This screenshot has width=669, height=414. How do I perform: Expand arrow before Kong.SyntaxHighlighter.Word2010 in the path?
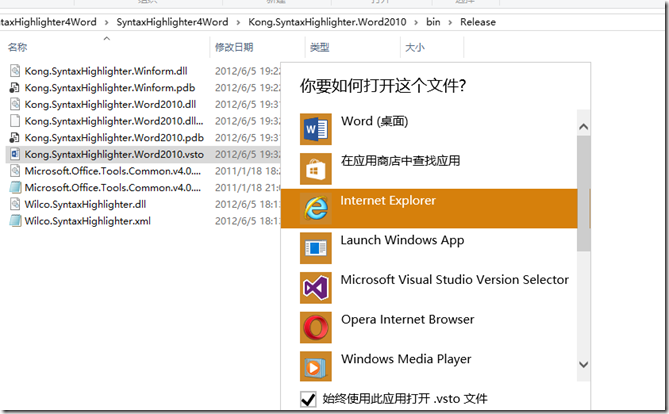pyautogui.click(x=239, y=22)
